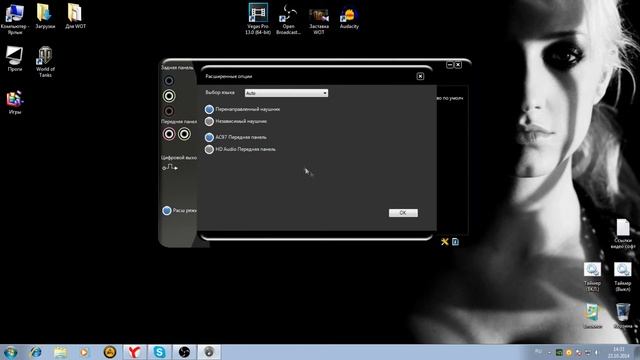Image resolution: width=640 pixels, height=360 pixels.
Task: Select the dark red rear panel jack
Action: click(x=169, y=111)
